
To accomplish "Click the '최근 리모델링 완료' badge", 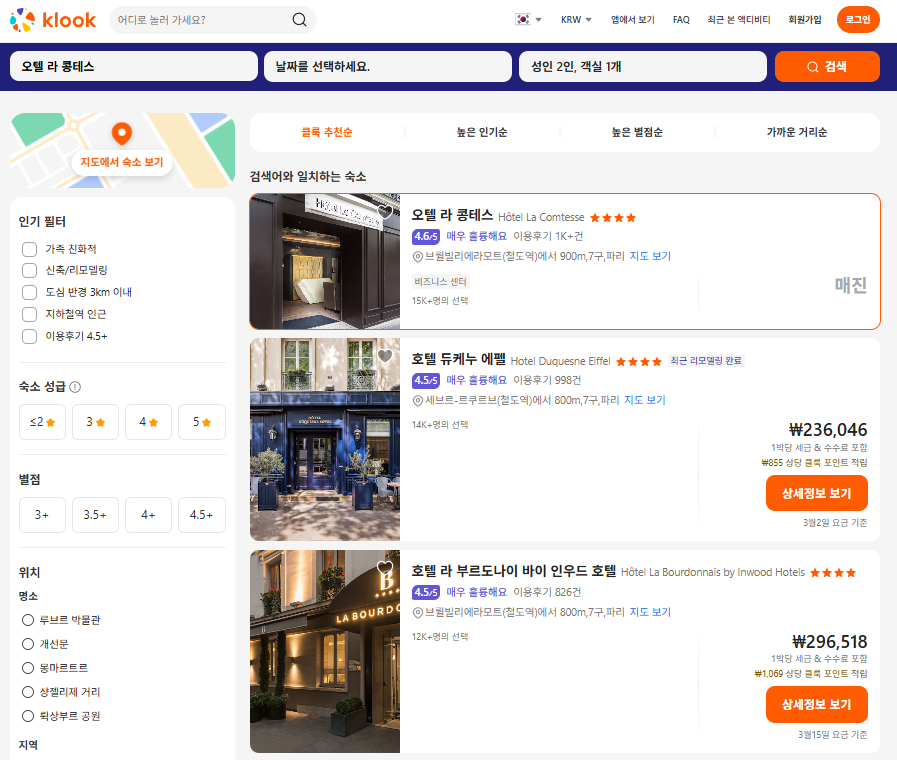I will 706,361.
